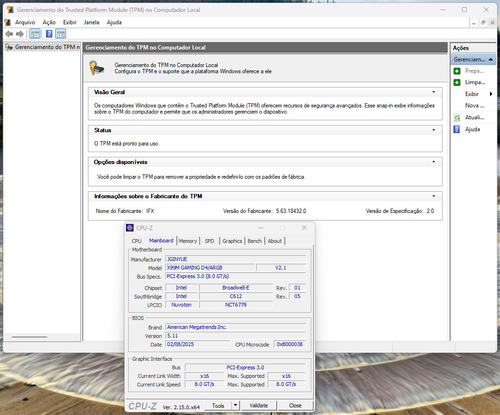Click Limpa... action in Ações pane
This screenshot has width=500, height=415.
coord(475,82)
